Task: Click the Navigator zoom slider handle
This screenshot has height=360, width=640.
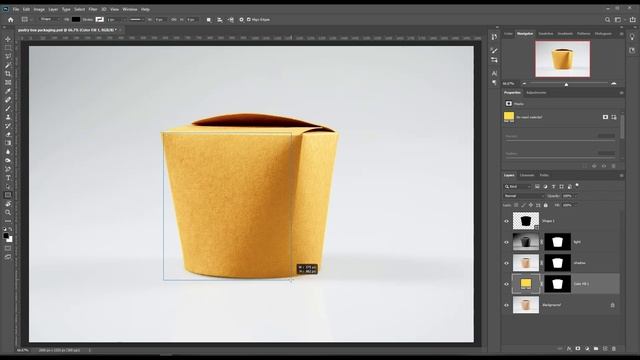Action: [566, 84]
